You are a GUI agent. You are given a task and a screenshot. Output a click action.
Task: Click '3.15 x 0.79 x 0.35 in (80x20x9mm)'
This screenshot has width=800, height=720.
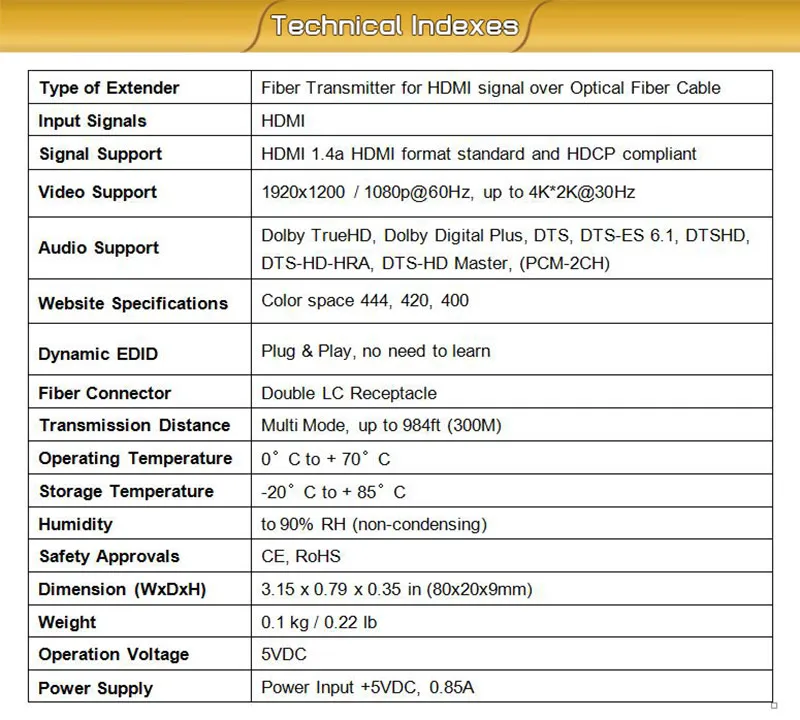(396, 589)
